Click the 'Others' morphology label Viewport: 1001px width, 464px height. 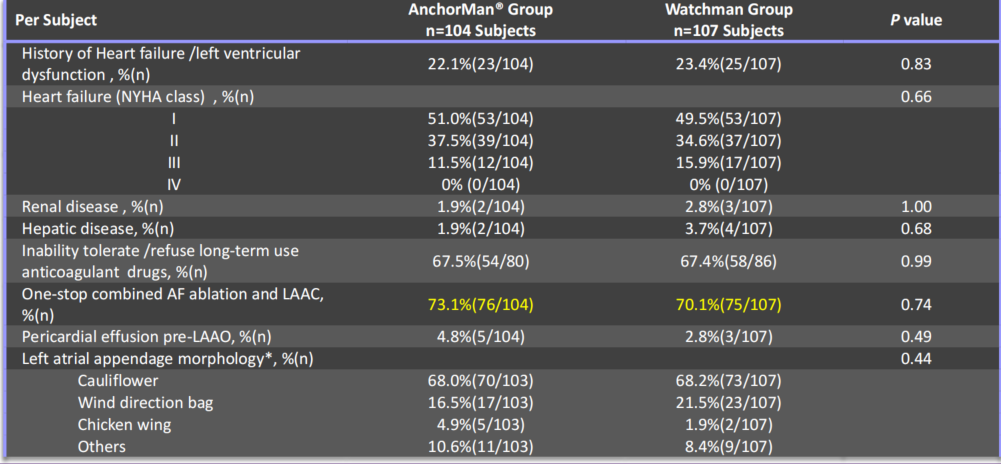(x=102, y=446)
